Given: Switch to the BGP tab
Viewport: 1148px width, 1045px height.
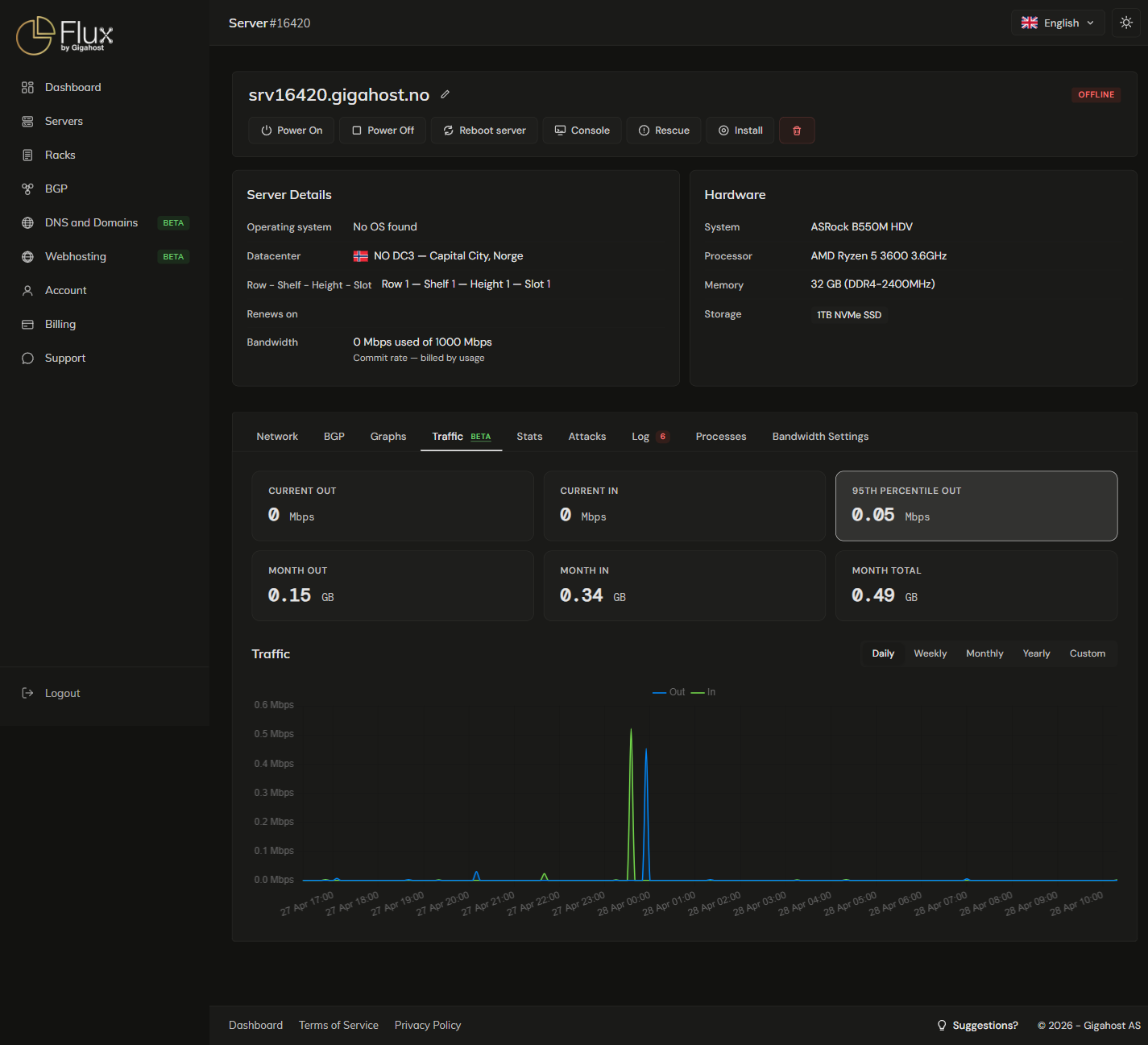Looking at the screenshot, I should (x=334, y=436).
